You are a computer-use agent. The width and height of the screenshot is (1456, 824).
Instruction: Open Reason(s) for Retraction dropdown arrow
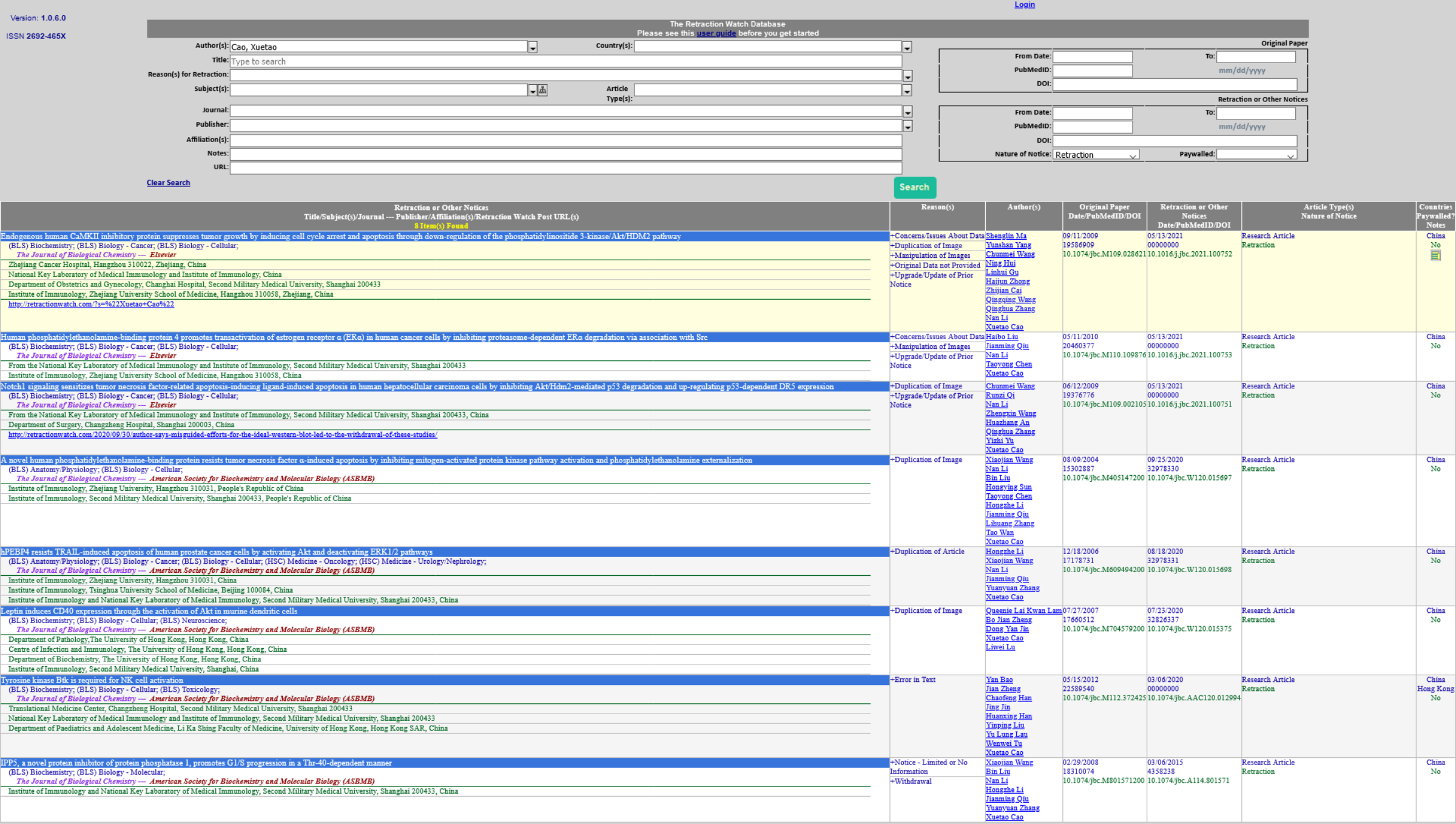[908, 76]
